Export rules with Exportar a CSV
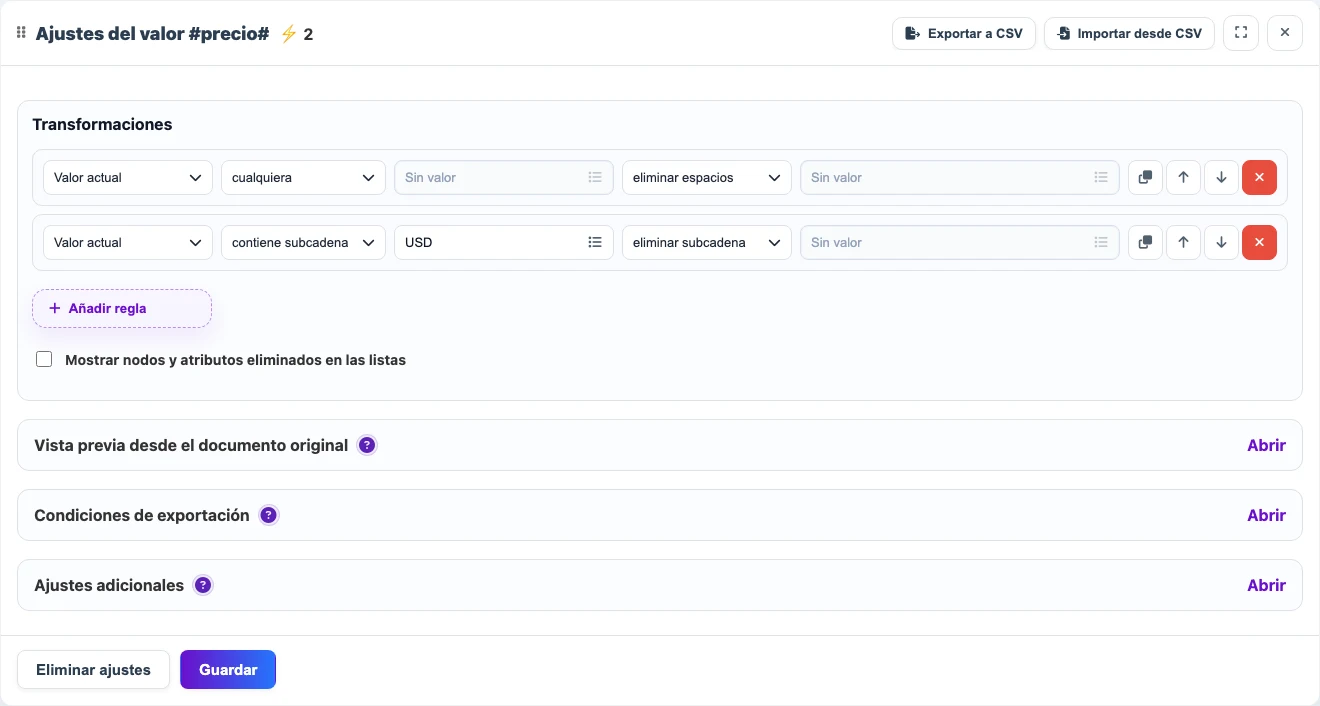Screen dimensions: 1320x706 click(x=964, y=33)
